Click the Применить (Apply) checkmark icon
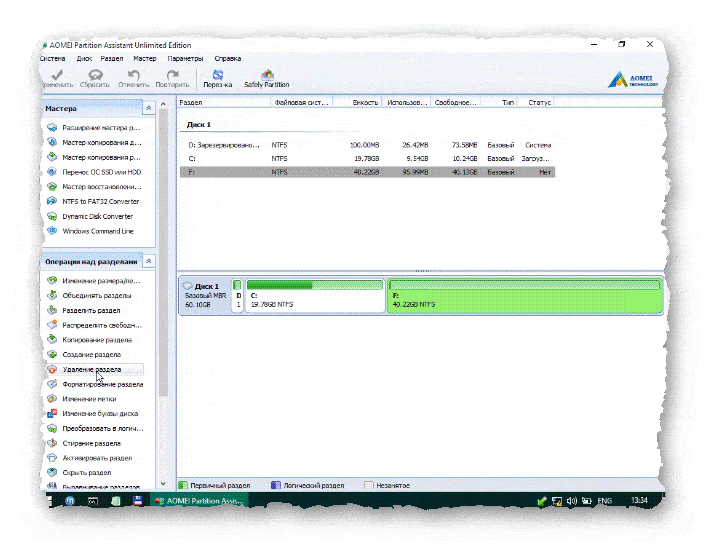Image resolution: width=704 pixels, height=544 pixels. pos(57,75)
